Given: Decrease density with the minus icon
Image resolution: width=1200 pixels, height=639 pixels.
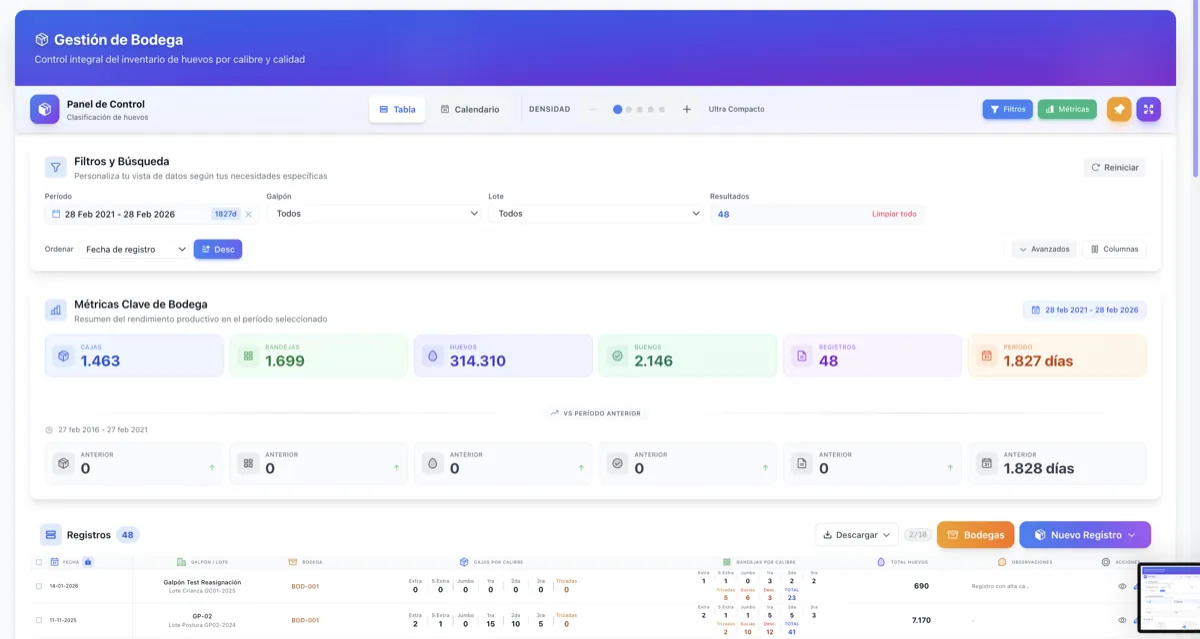Looking at the screenshot, I should 593,109.
